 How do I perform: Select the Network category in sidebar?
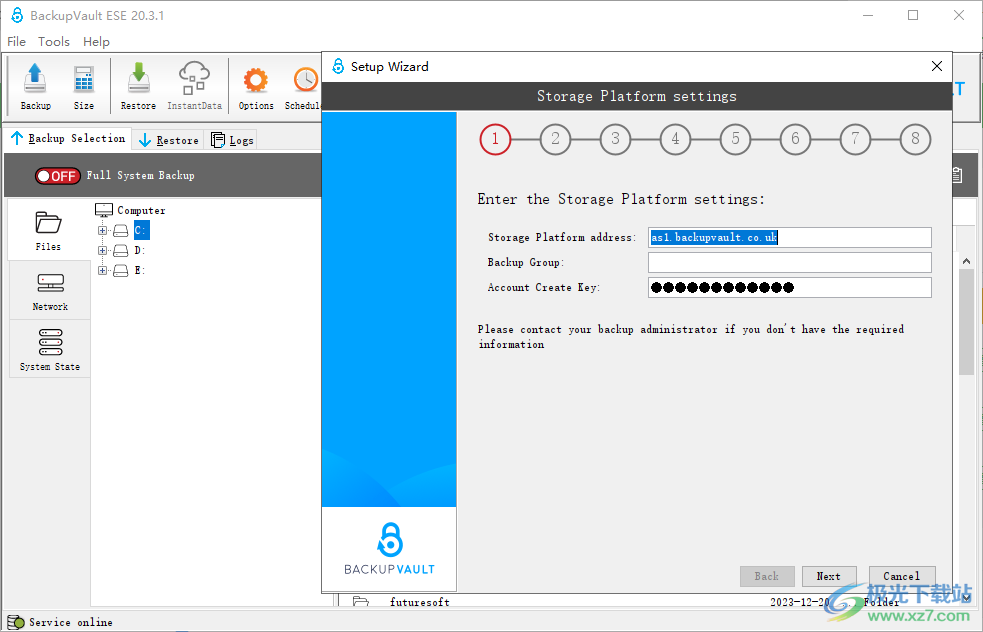click(x=50, y=290)
